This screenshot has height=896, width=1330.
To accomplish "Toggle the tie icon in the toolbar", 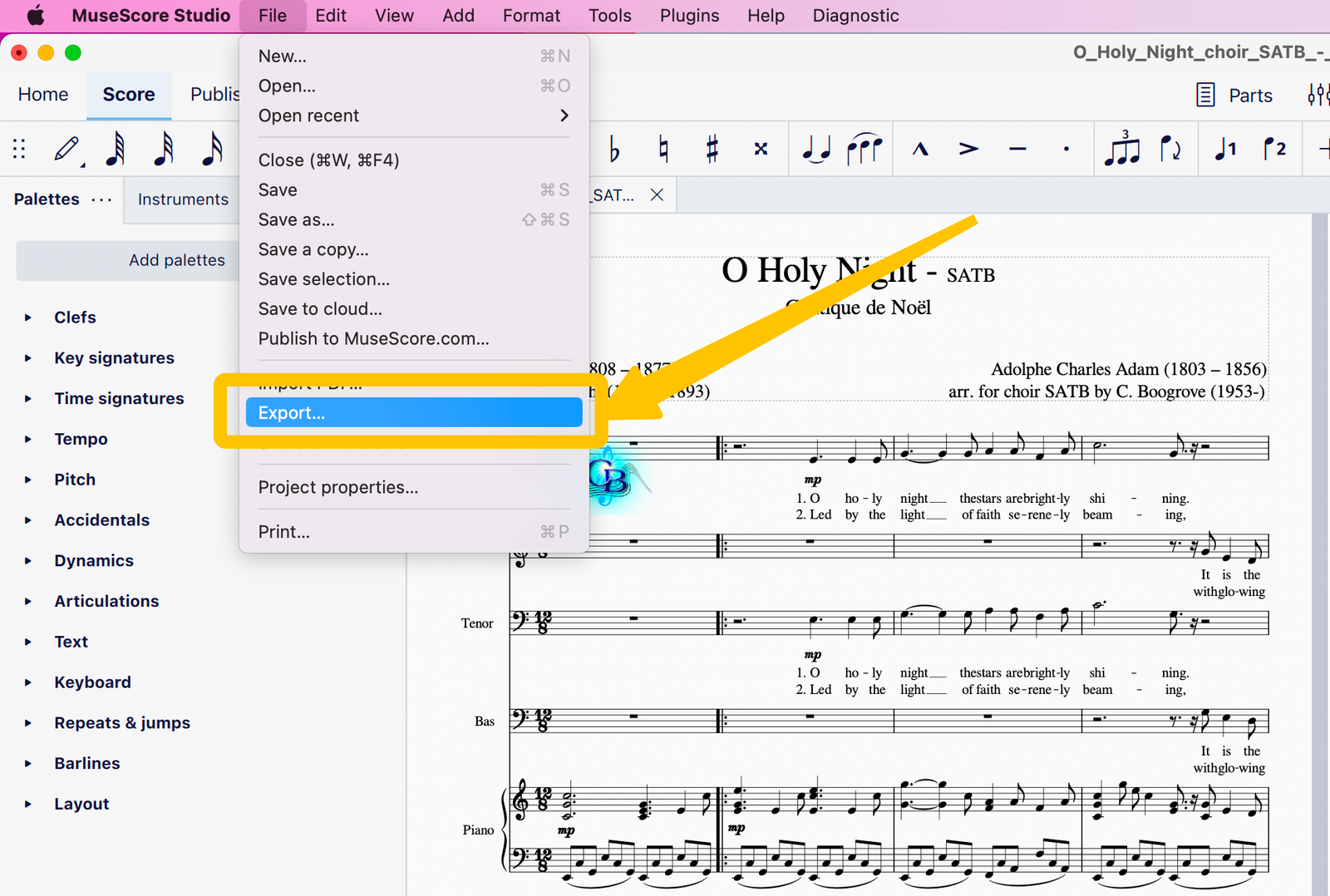I will (815, 149).
